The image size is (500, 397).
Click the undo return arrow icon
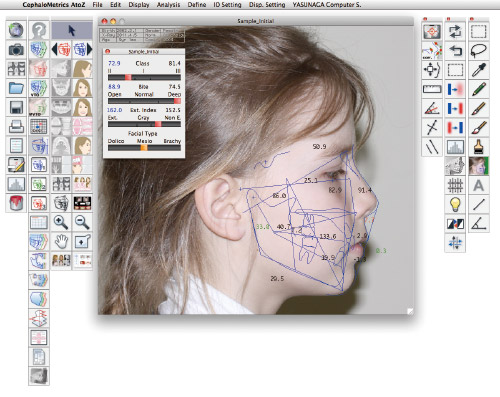click(455, 51)
